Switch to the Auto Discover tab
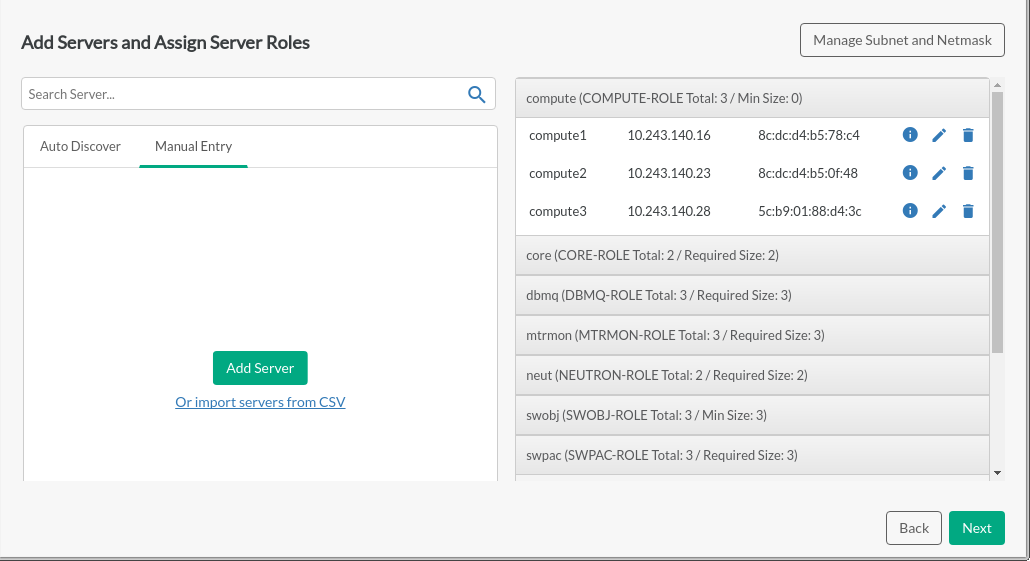This screenshot has width=1030, height=561. (80, 146)
